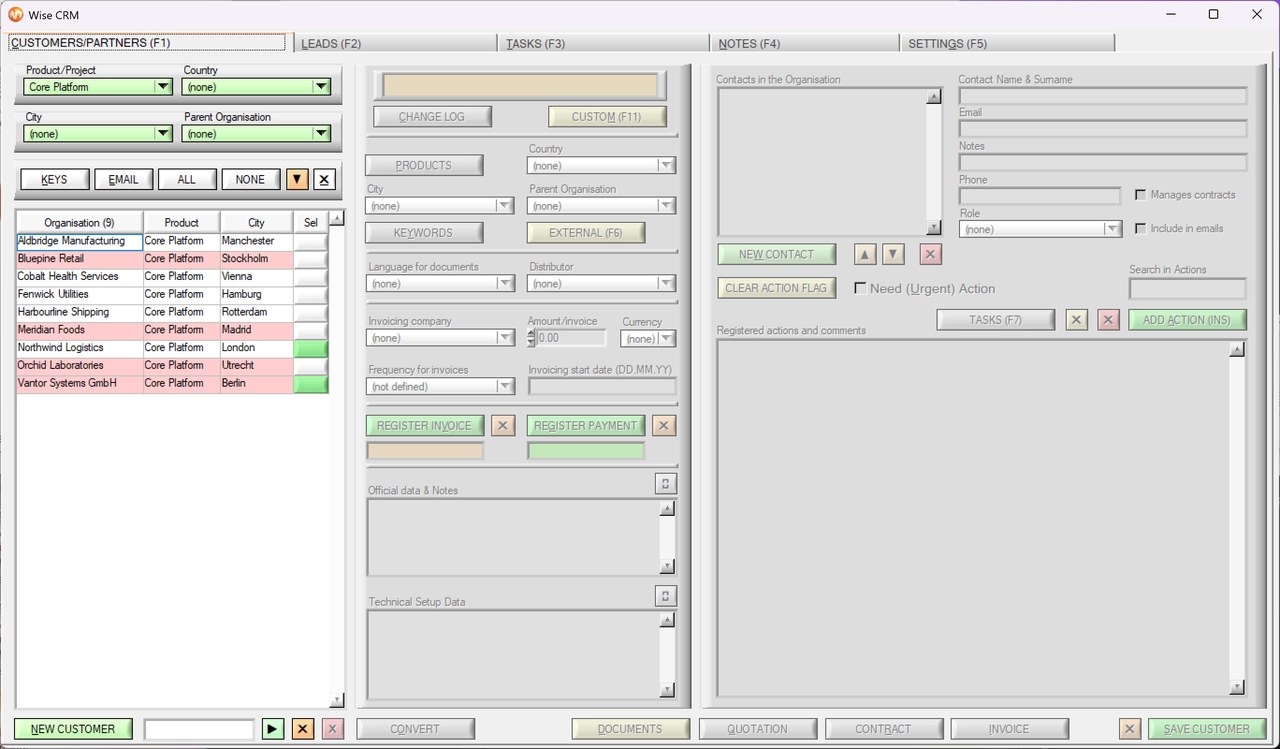Screen dimensions: 1280x749
Task: Click the KEYS button
Action: [x=54, y=180]
